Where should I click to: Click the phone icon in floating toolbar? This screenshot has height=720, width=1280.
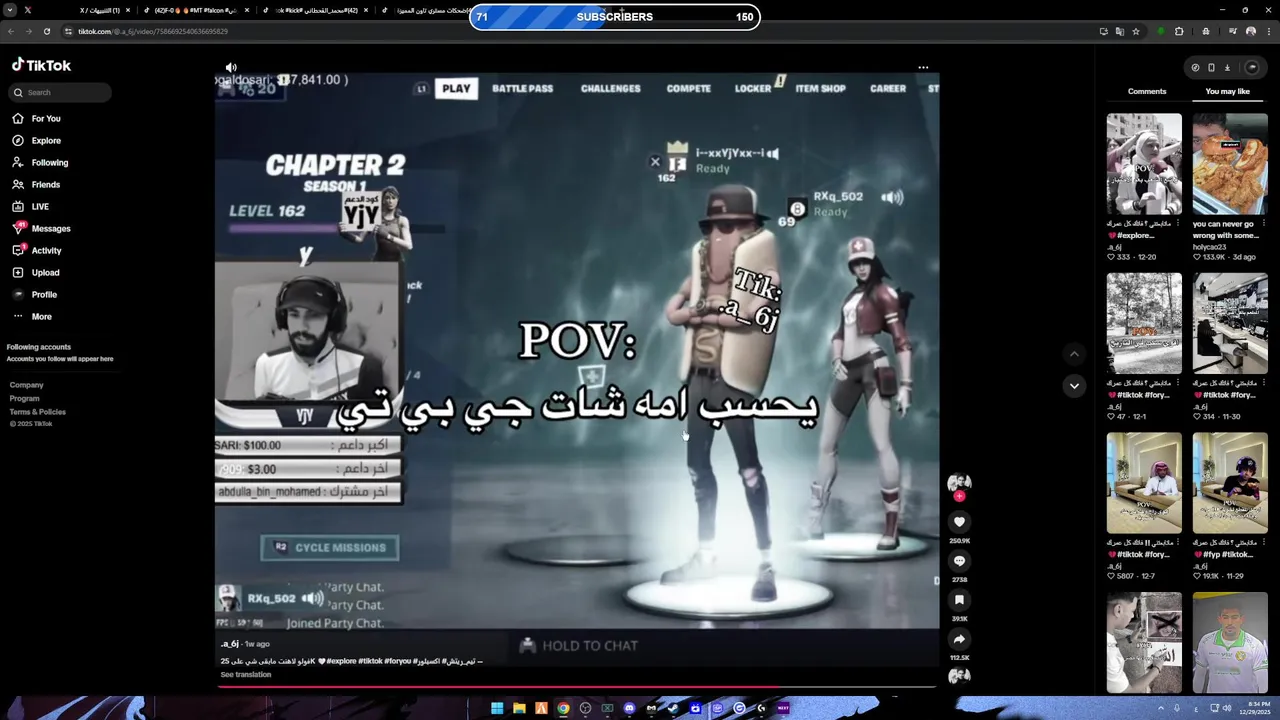(1211, 68)
